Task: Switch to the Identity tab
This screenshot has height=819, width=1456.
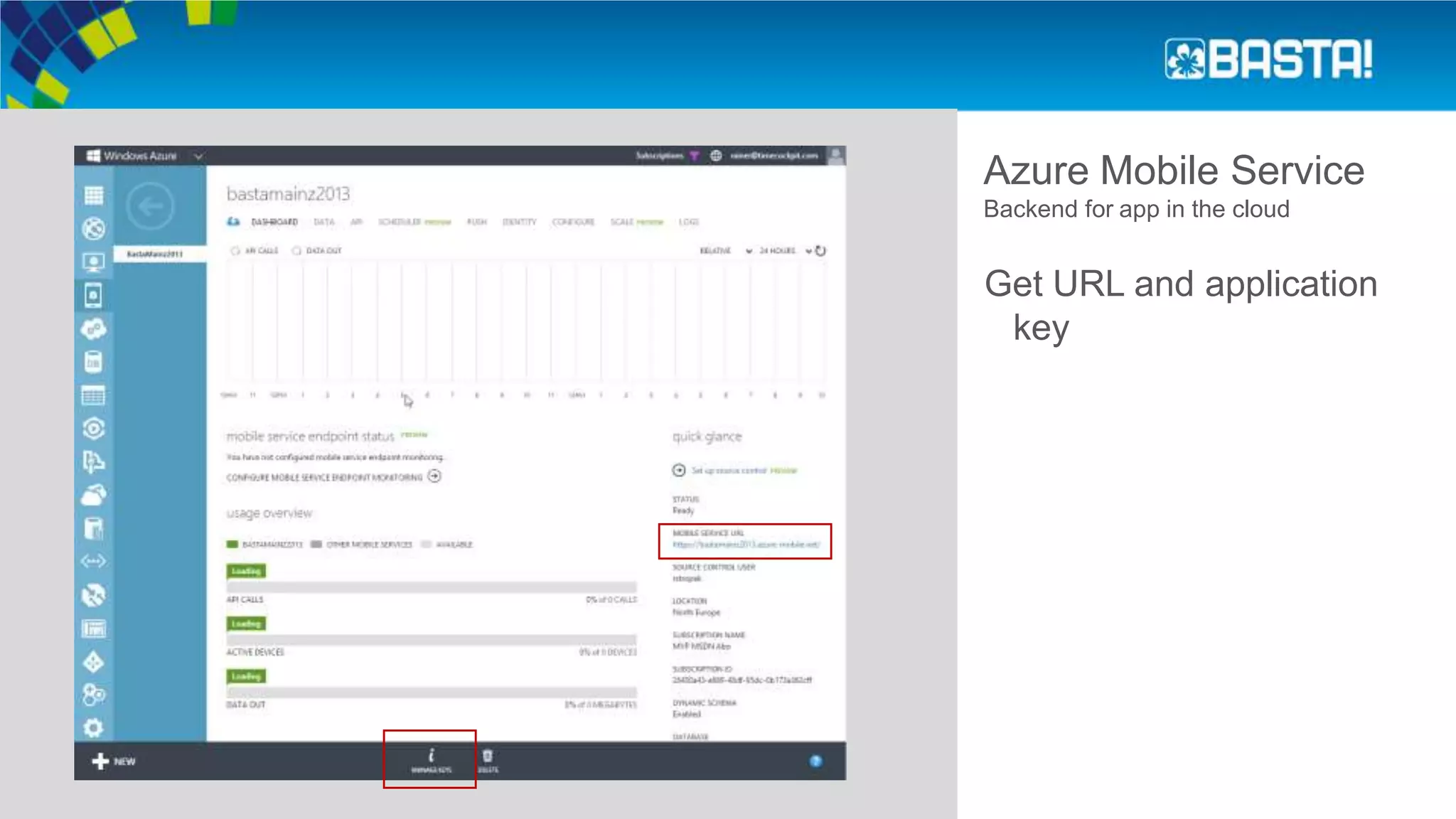Action: tap(520, 222)
